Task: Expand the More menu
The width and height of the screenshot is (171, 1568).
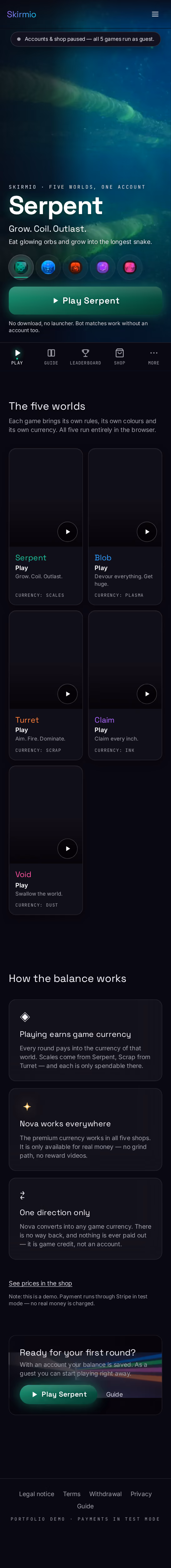Action: [153, 357]
